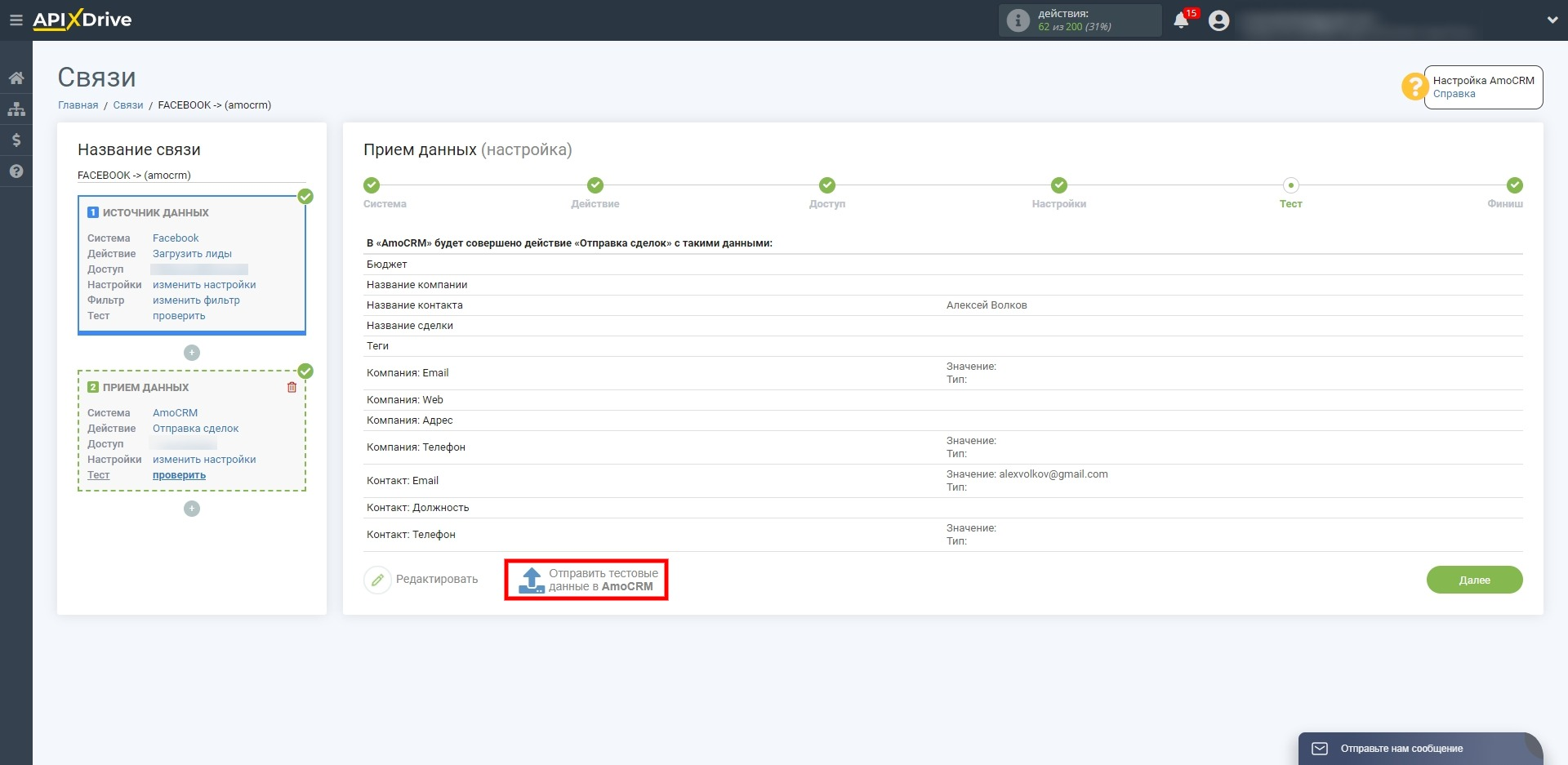Viewport: 1568px width, 765px height.
Task: Delete the Прием данных block
Action: point(292,388)
